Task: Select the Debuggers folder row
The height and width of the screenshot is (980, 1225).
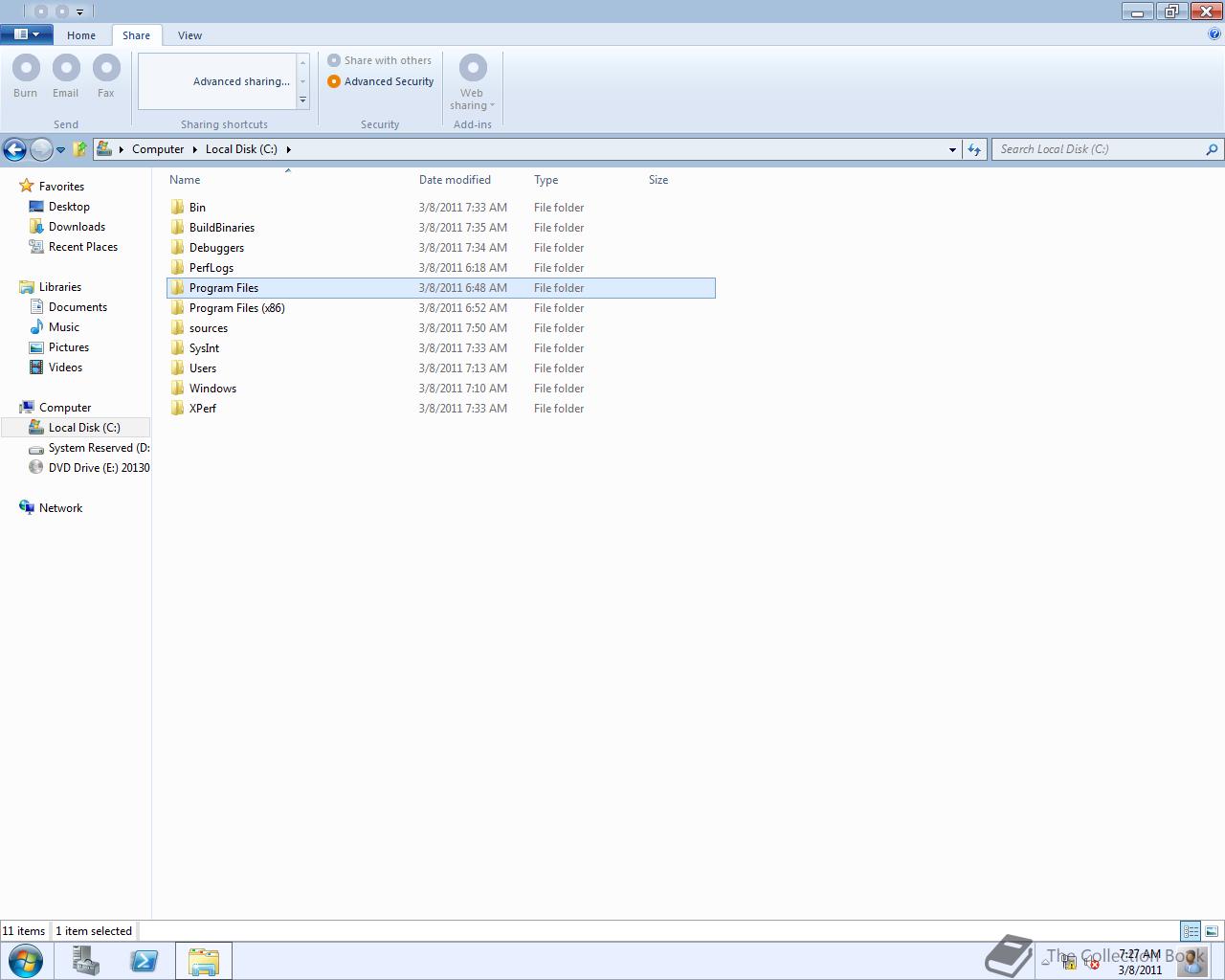Action: click(x=440, y=248)
